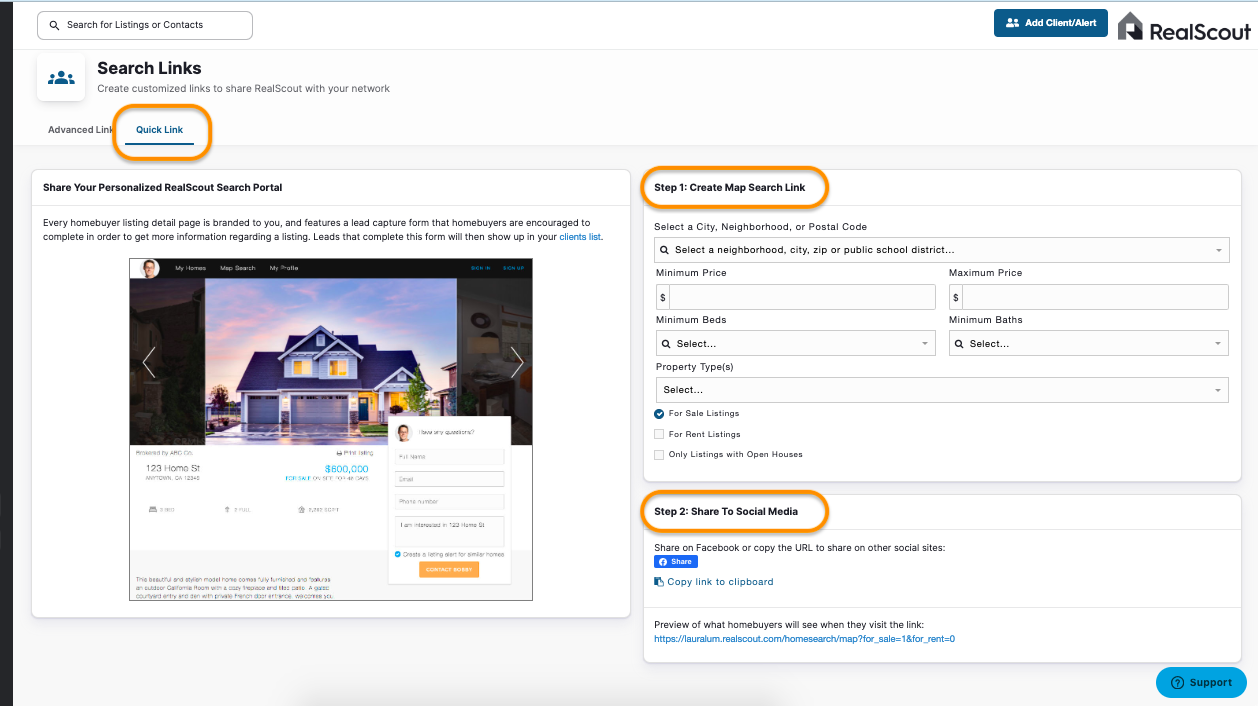Click the search icon in Minimum Baths field

coord(960,344)
